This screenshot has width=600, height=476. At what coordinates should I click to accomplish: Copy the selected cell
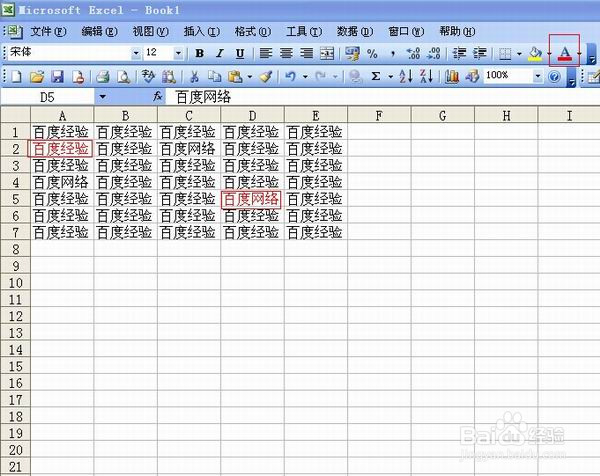pos(215,77)
